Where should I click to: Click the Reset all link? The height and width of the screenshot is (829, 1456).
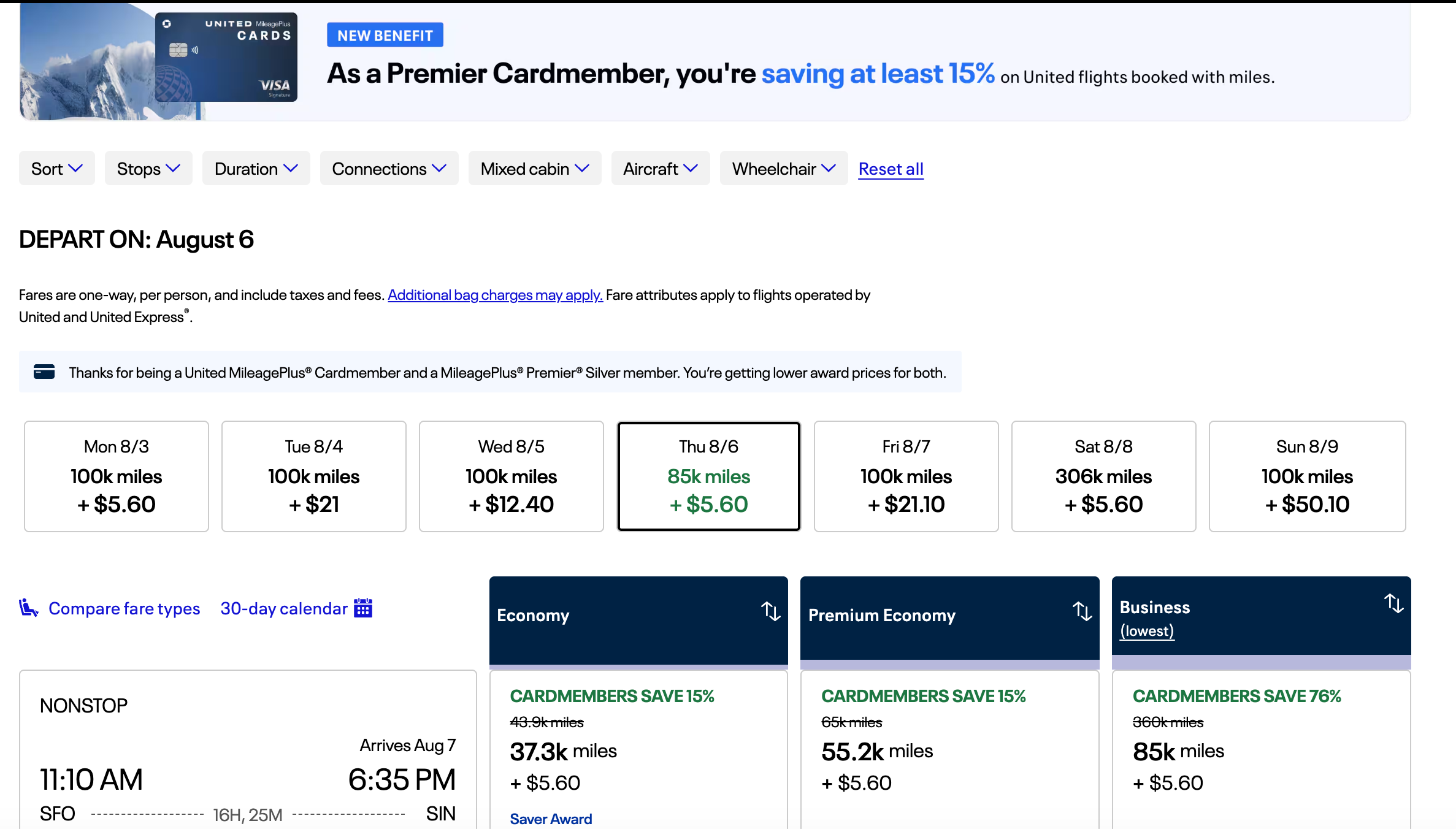(891, 169)
